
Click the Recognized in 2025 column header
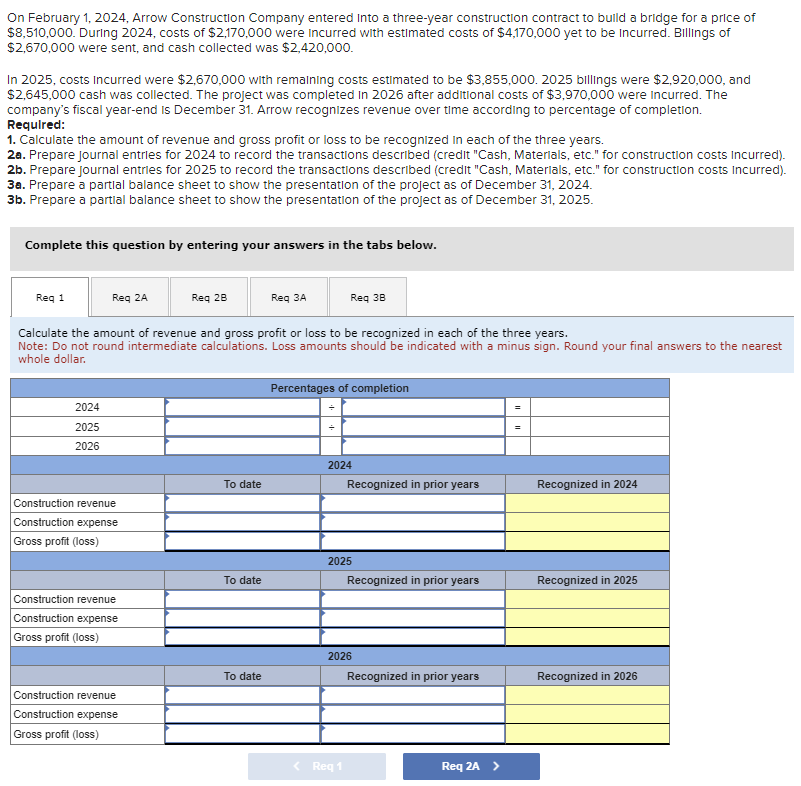587,580
